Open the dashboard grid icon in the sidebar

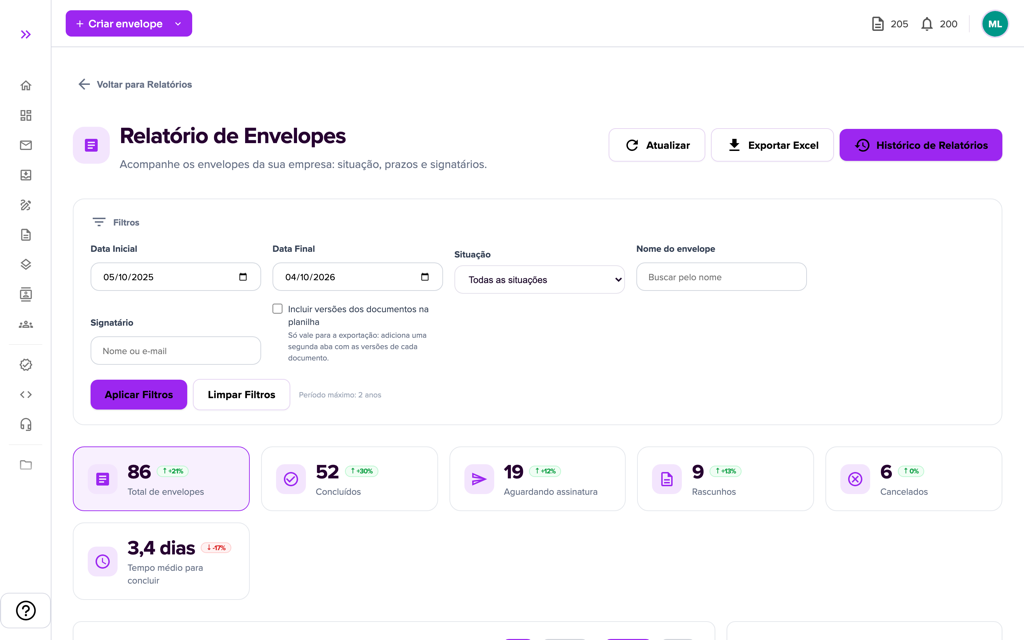click(25, 116)
